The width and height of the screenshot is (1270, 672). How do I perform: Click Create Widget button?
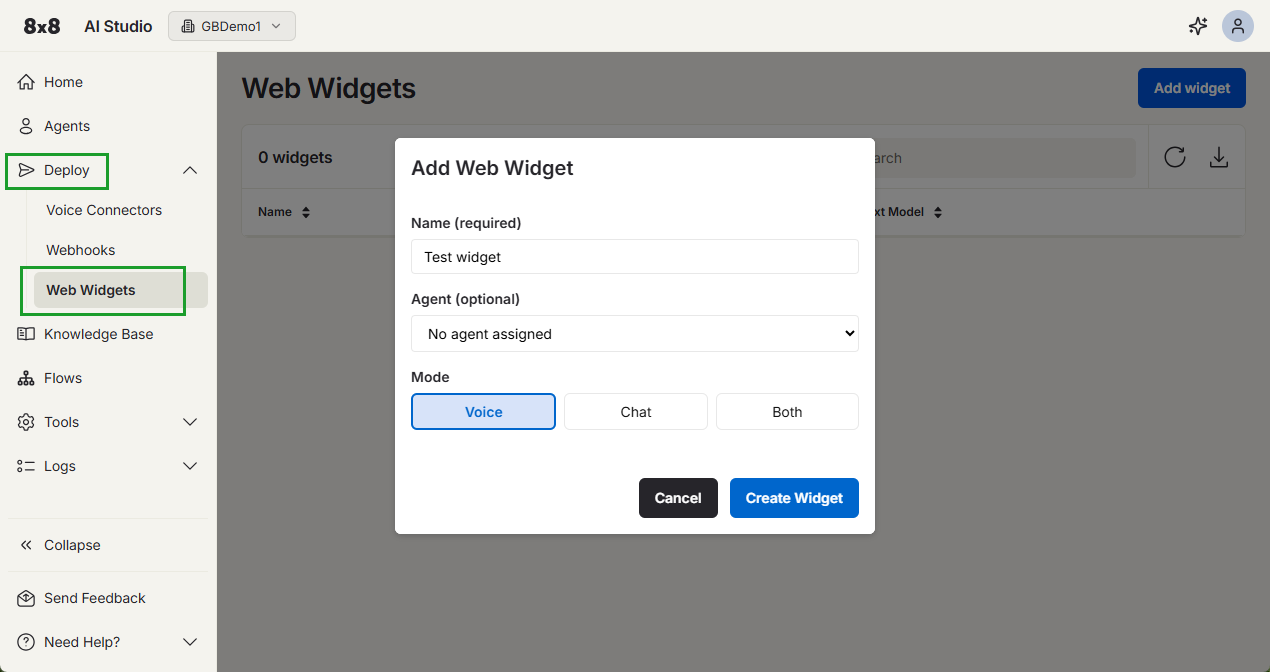point(794,498)
